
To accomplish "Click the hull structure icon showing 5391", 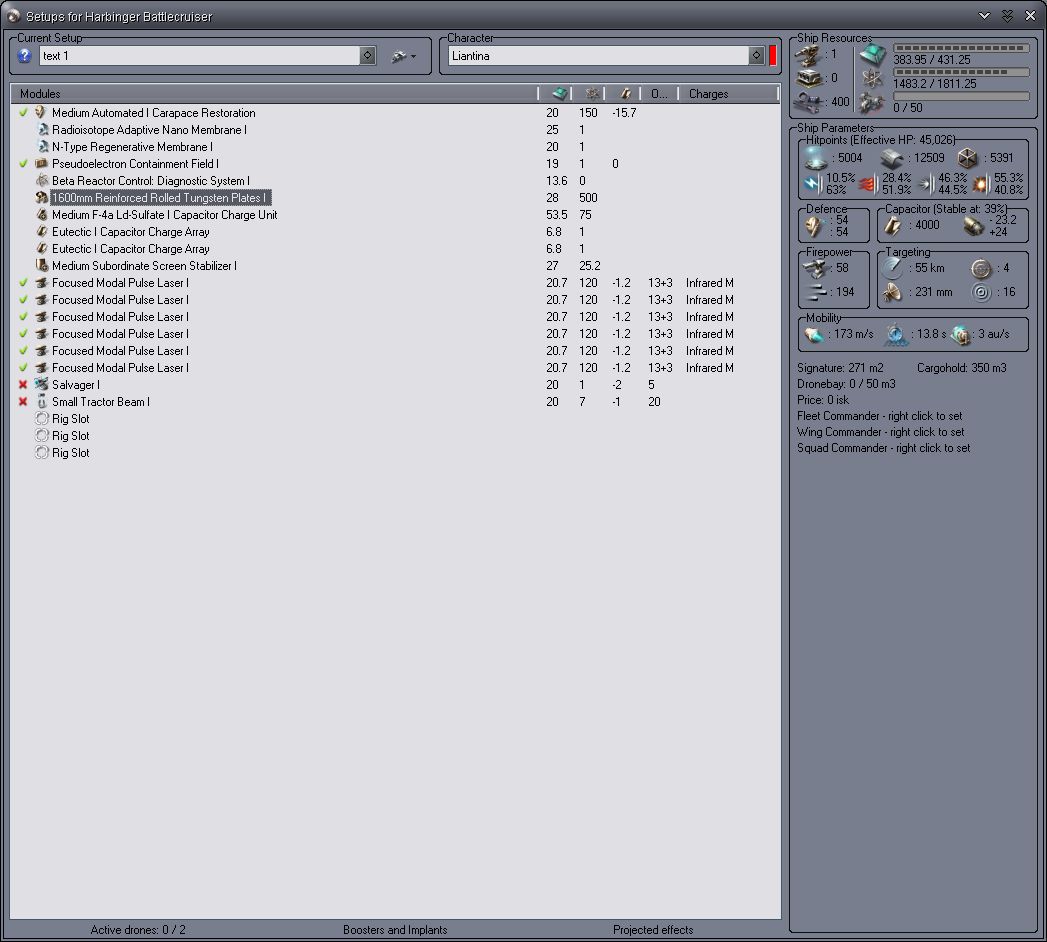I will coord(967,158).
